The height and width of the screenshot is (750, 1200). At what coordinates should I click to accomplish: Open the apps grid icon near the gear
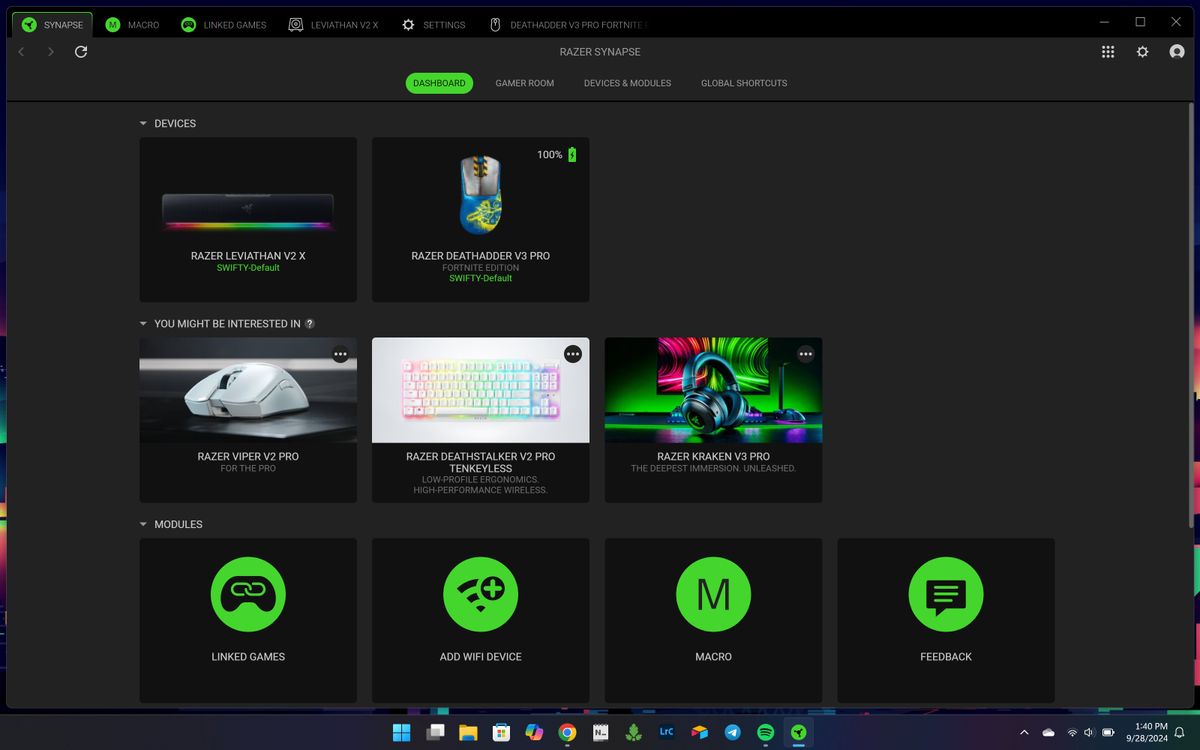[1108, 51]
